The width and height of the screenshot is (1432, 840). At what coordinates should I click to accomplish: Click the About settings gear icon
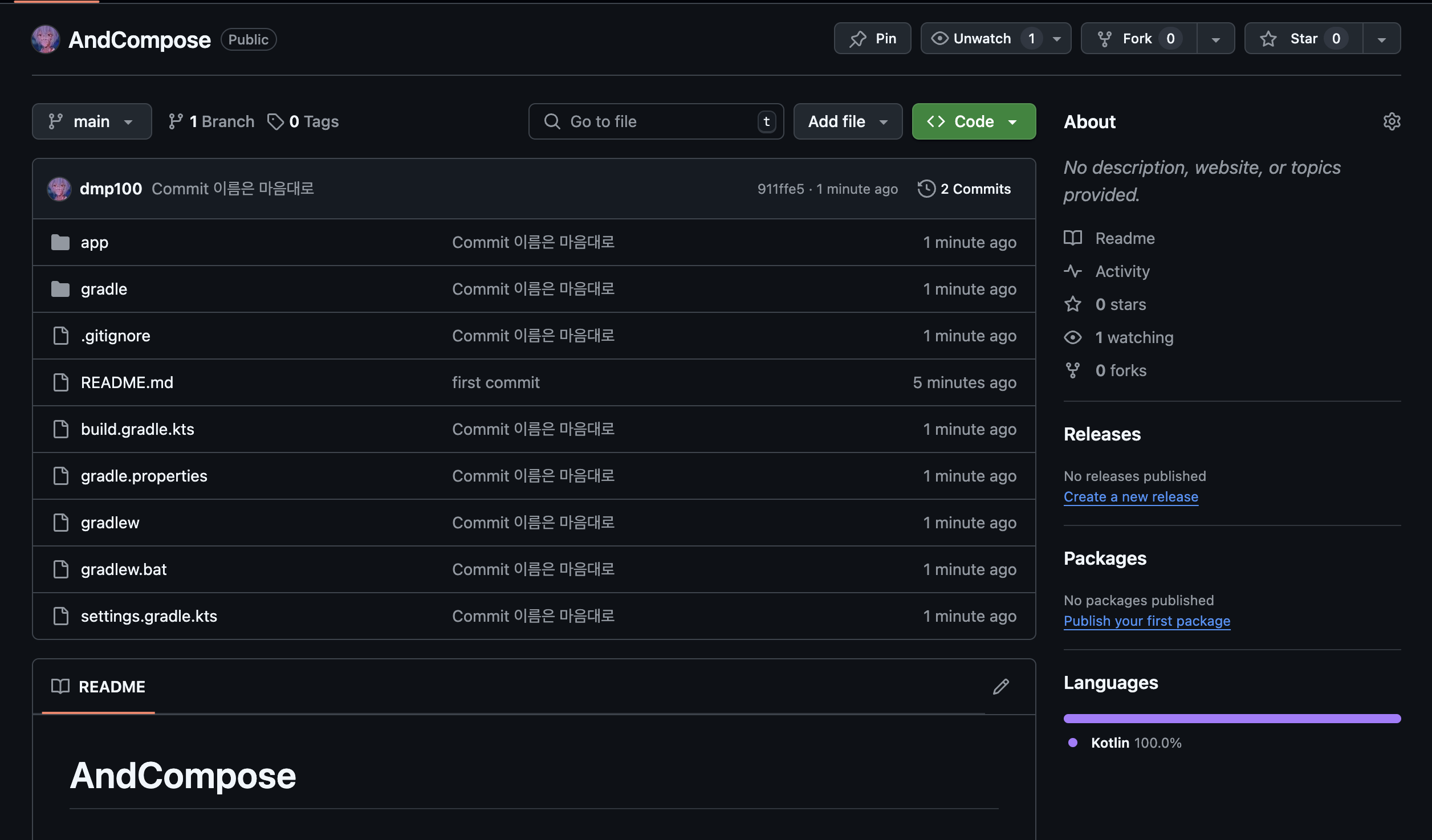[x=1392, y=121]
